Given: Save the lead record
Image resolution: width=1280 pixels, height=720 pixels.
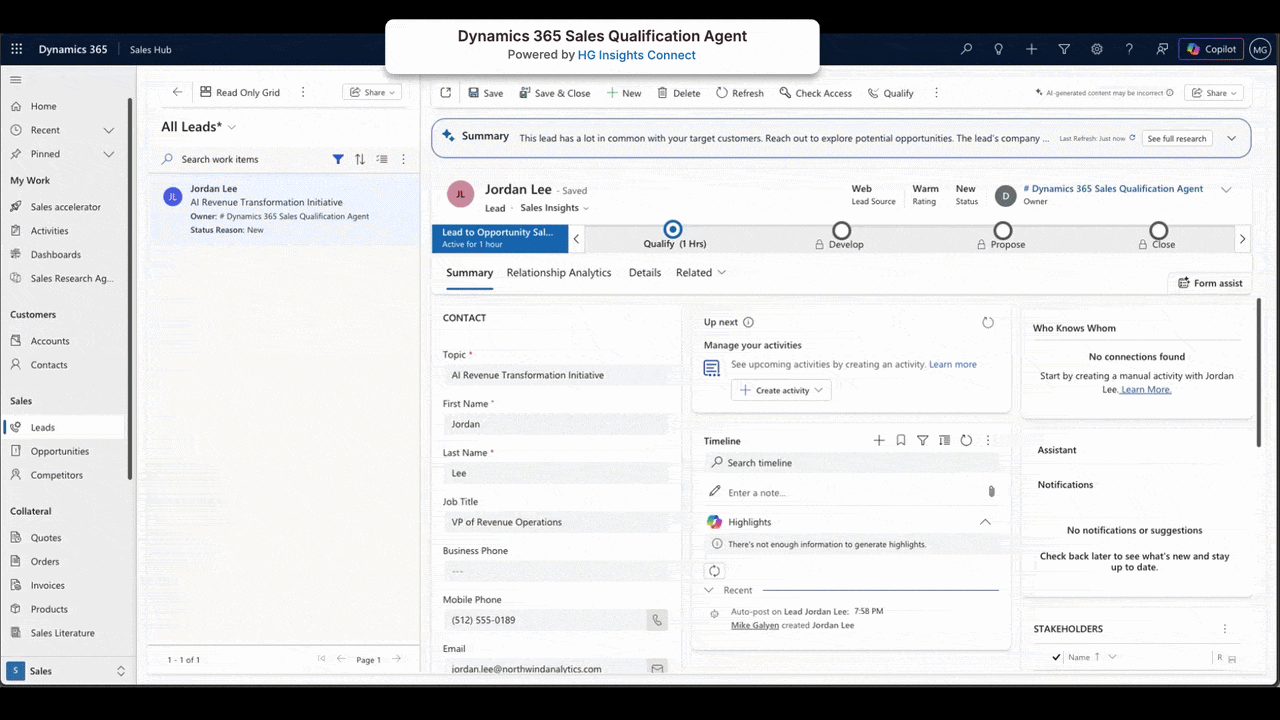Looking at the screenshot, I should [x=486, y=93].
